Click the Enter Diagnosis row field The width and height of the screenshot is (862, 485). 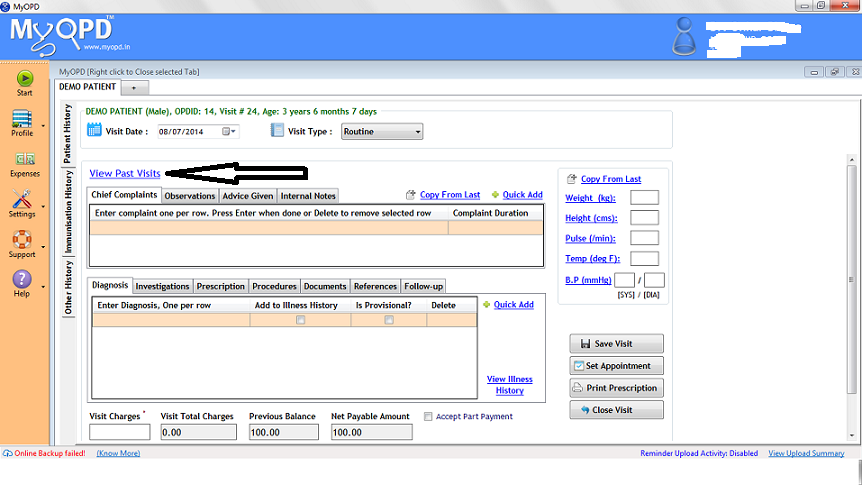coord(171,319)
